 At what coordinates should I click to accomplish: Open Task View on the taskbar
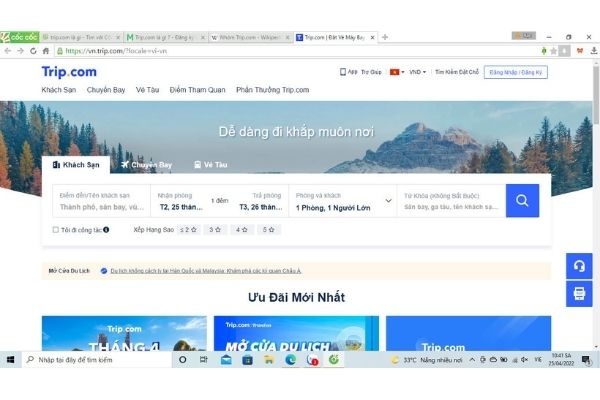[204, 360]
